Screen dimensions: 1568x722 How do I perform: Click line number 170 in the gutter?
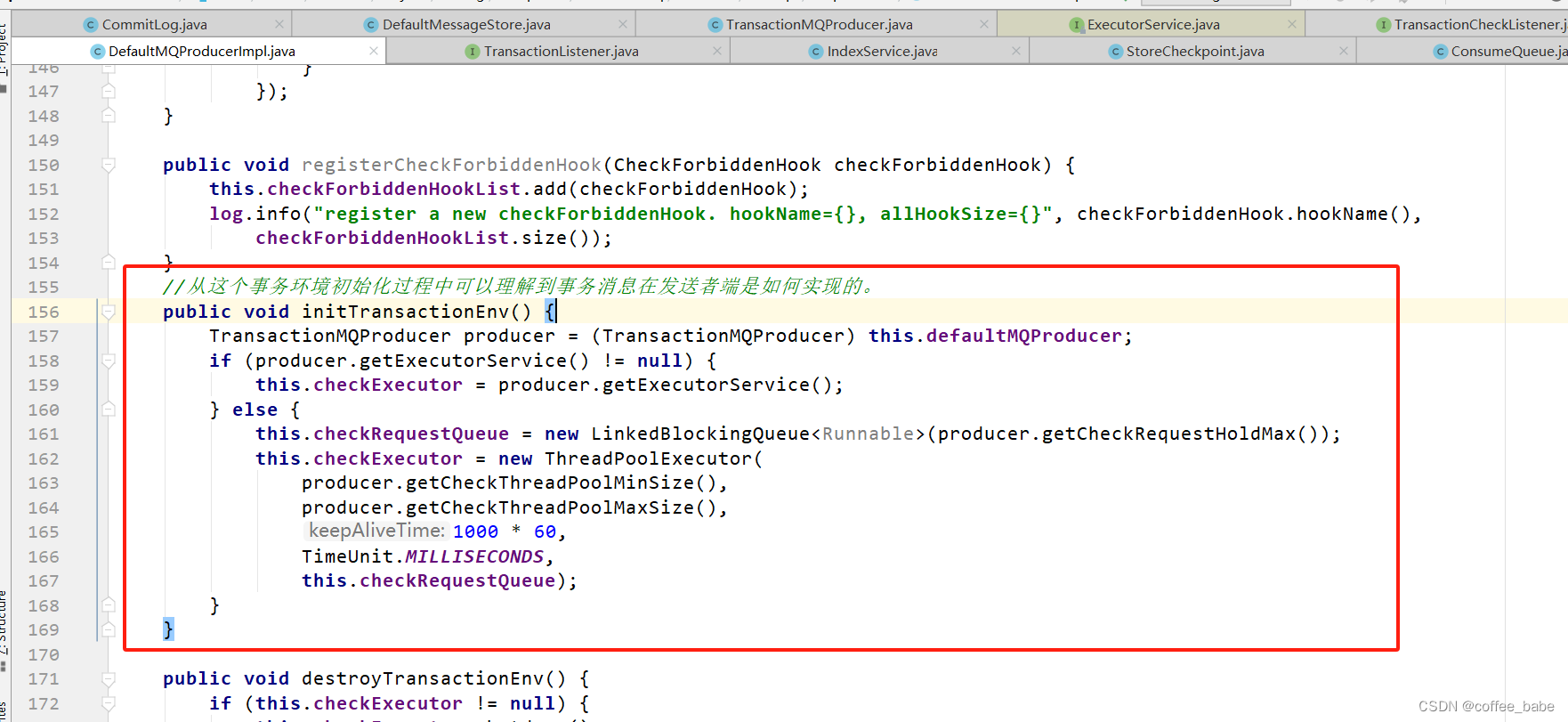(44, 654)
